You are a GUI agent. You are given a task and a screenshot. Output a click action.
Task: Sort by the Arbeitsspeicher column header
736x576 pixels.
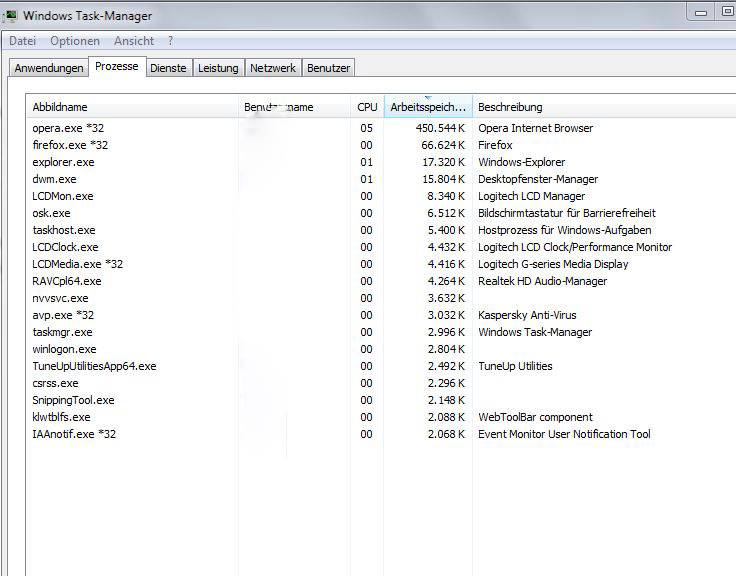pyautogui.click(x=428, y=107)
